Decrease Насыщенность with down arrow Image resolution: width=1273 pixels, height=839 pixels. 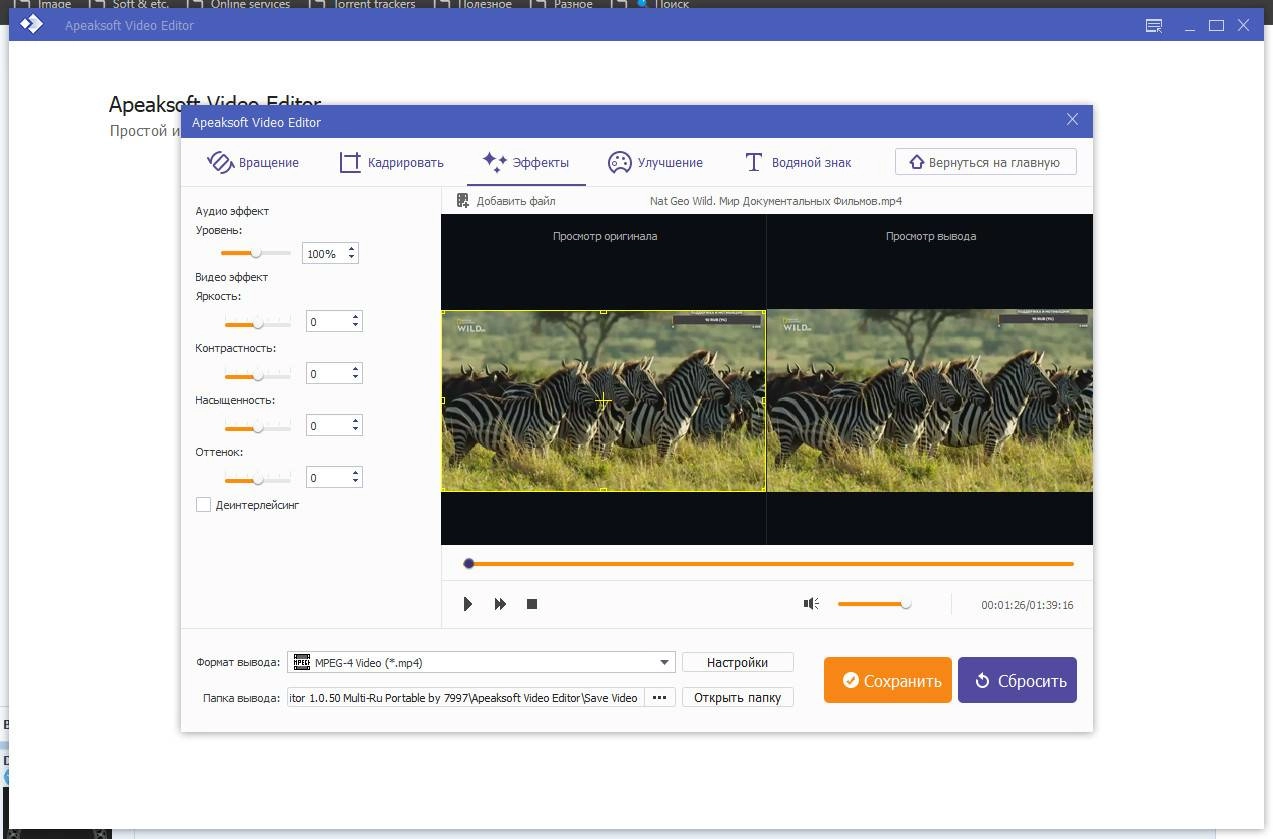356,431
